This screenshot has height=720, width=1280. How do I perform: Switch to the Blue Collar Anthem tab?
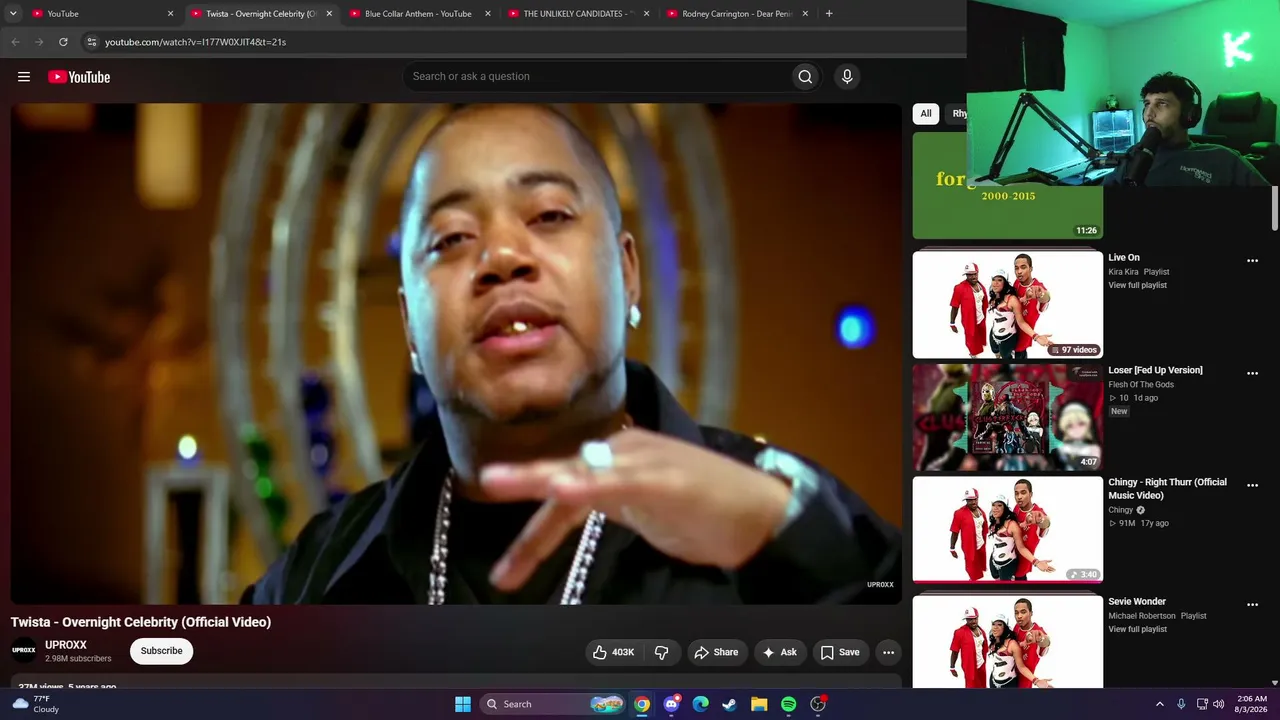coord(419,14)
